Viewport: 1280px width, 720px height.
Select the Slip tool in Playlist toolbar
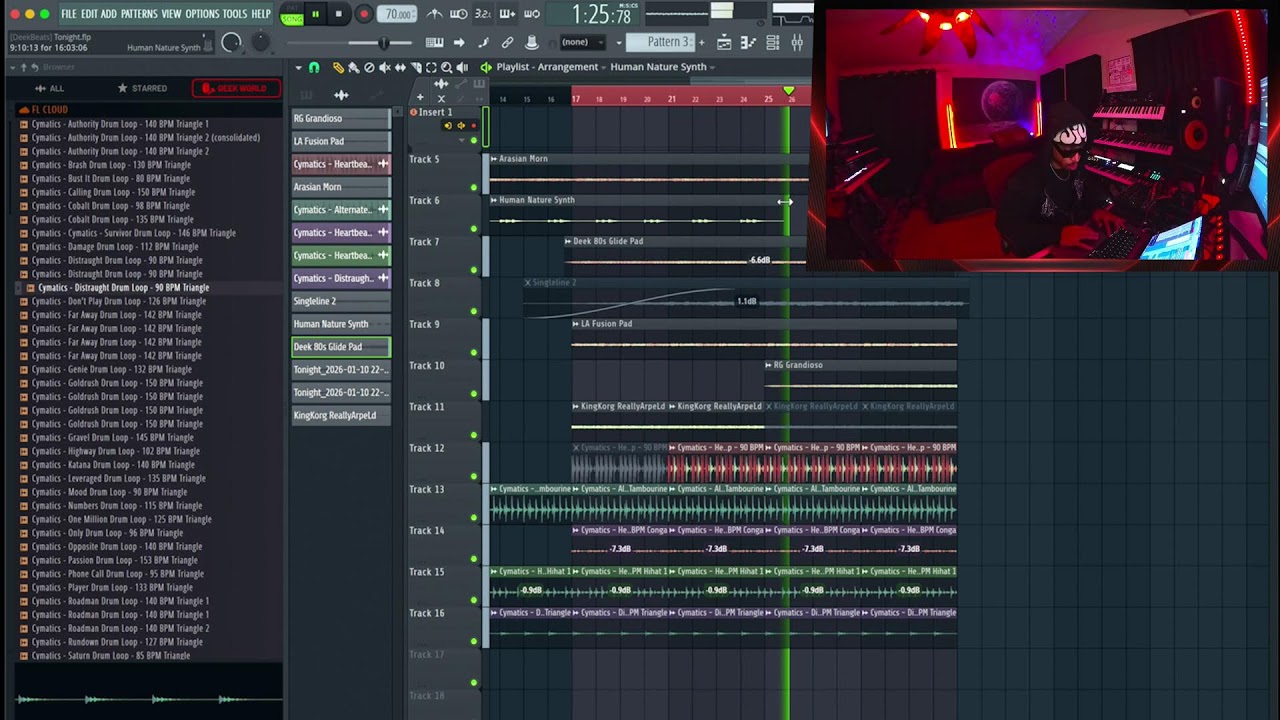tap(400, 67)
